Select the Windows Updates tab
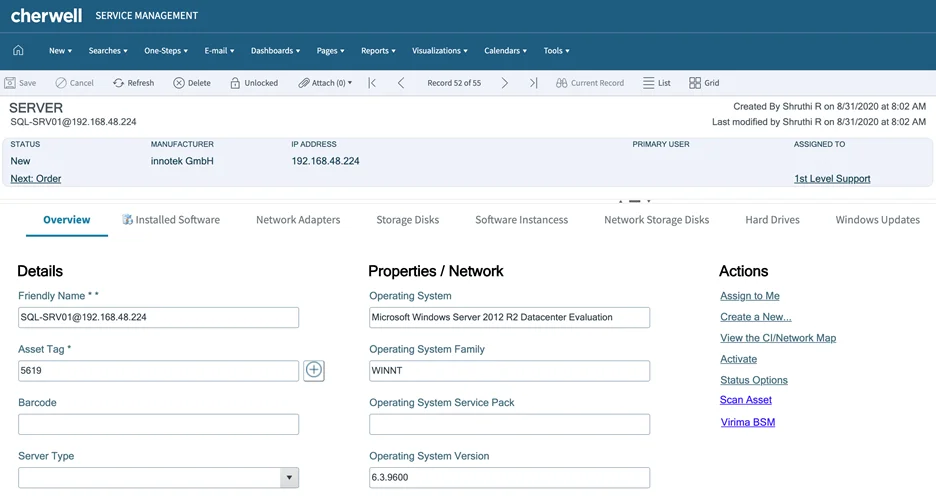 coord(877,220)
